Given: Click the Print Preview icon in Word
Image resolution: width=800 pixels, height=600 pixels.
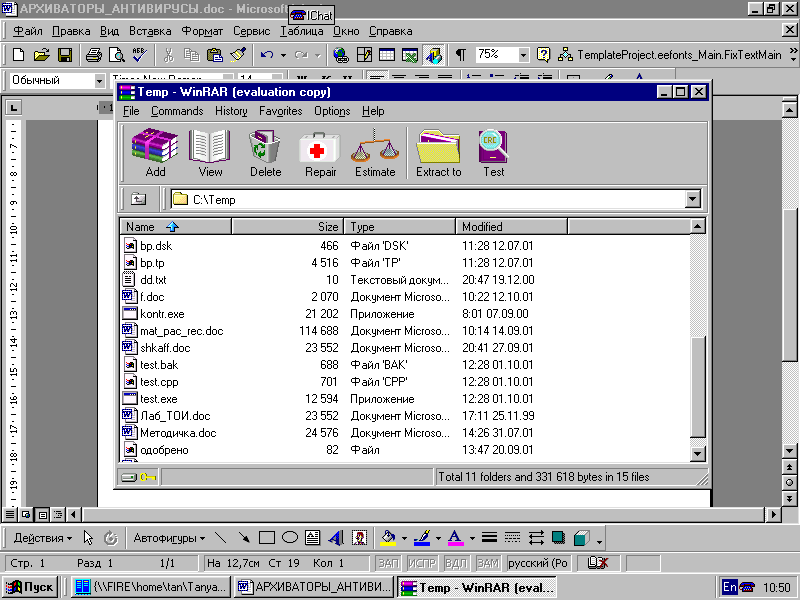Looking at the screenshot, I should 117,55.
